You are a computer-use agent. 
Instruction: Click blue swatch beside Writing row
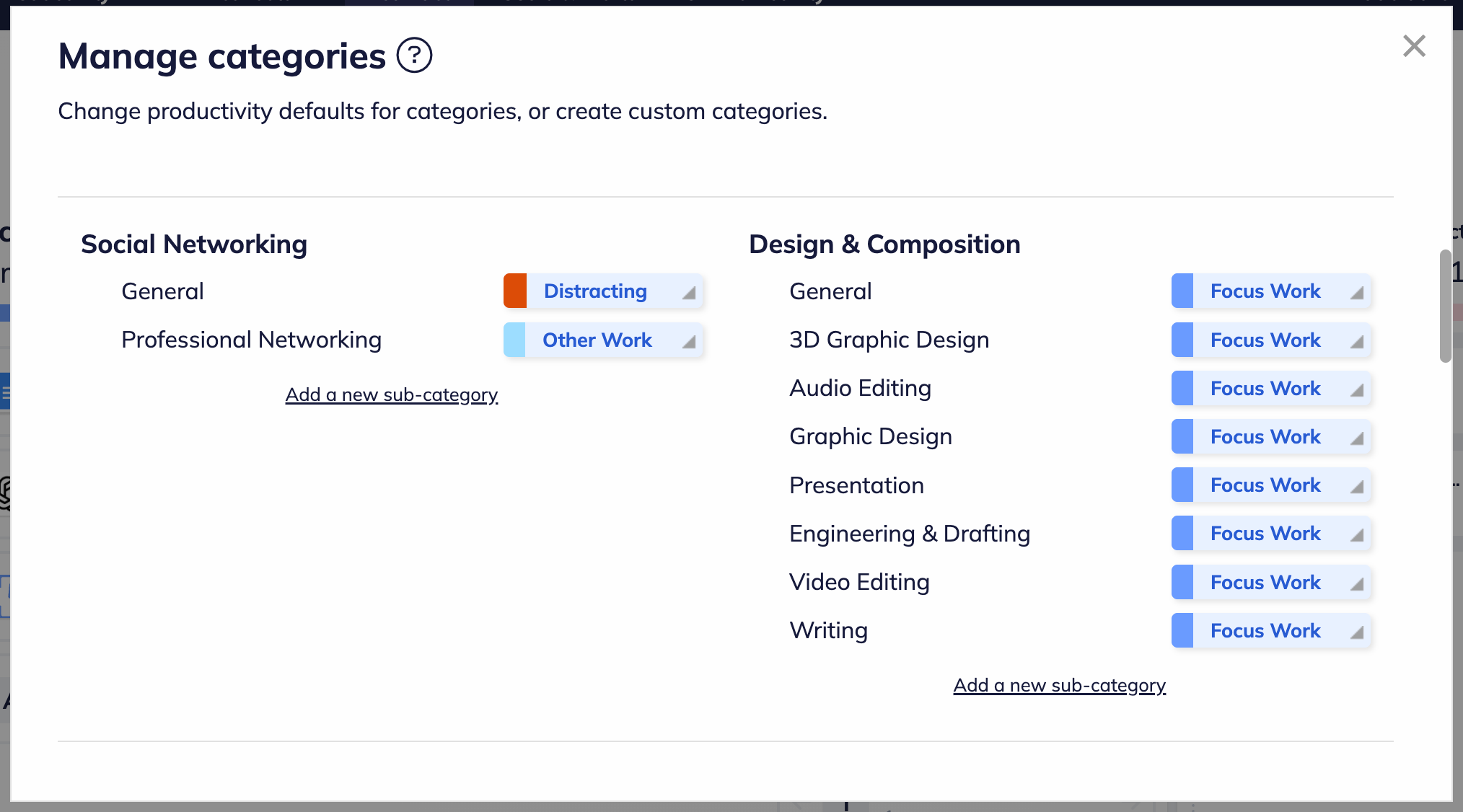pos(1182,631)
